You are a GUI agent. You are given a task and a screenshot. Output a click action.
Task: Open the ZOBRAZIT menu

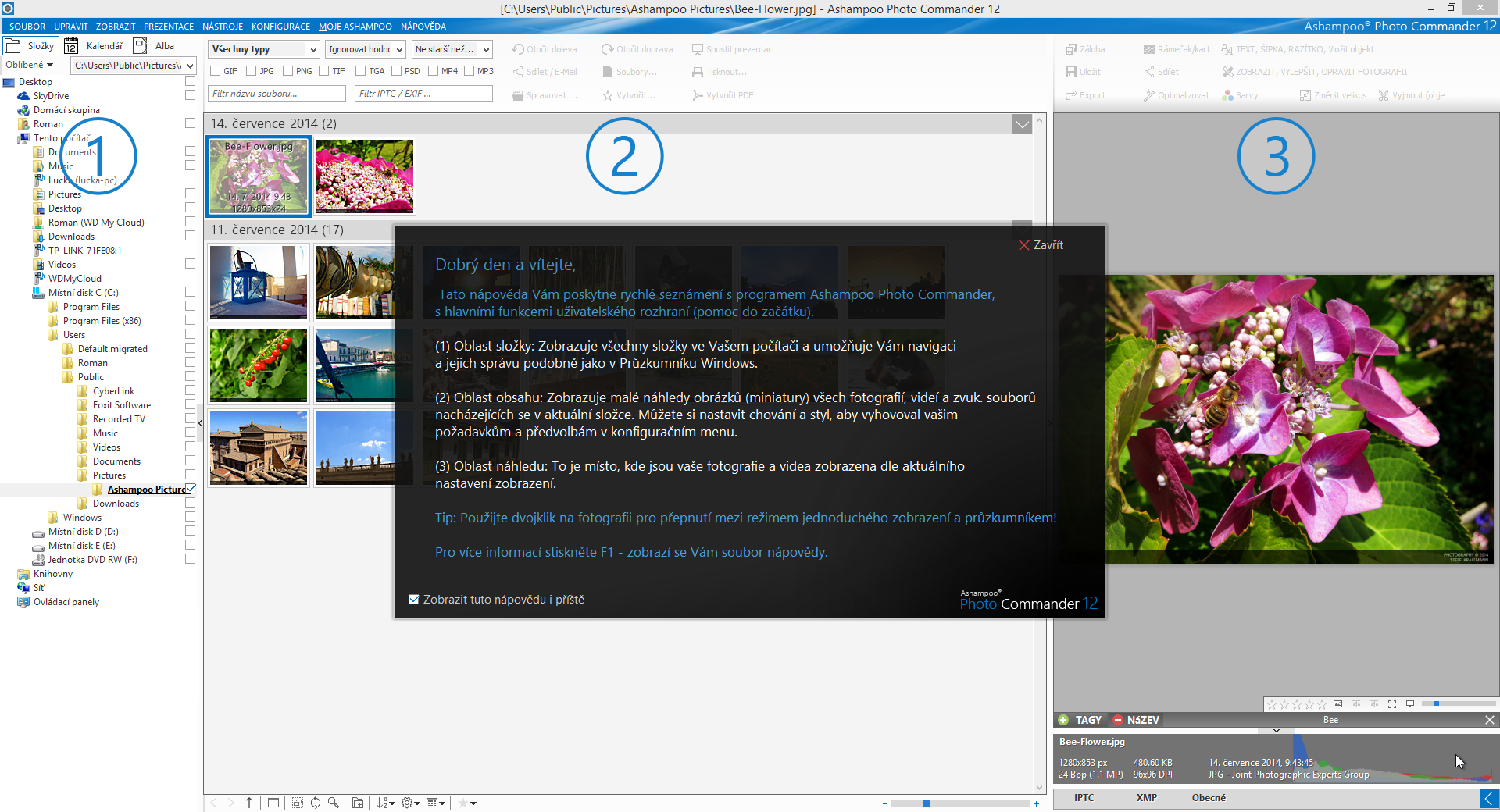[x=116, y=27]
